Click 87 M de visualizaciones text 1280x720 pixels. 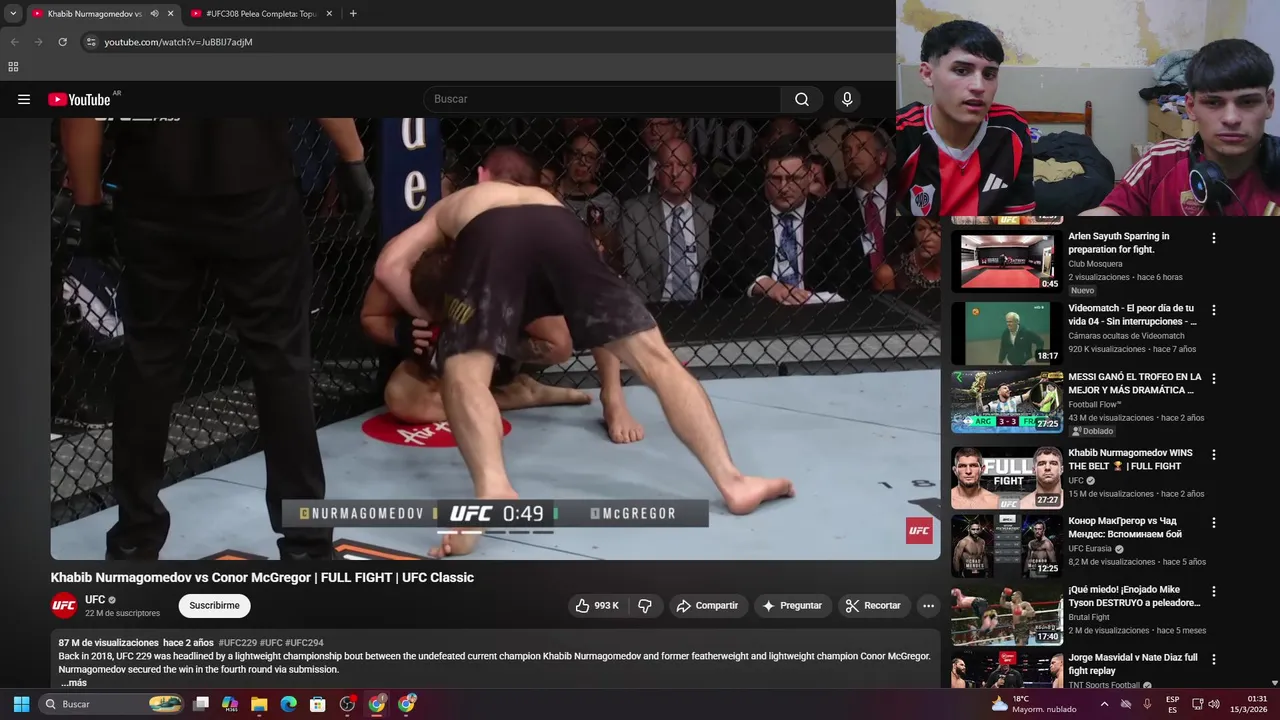109,643
